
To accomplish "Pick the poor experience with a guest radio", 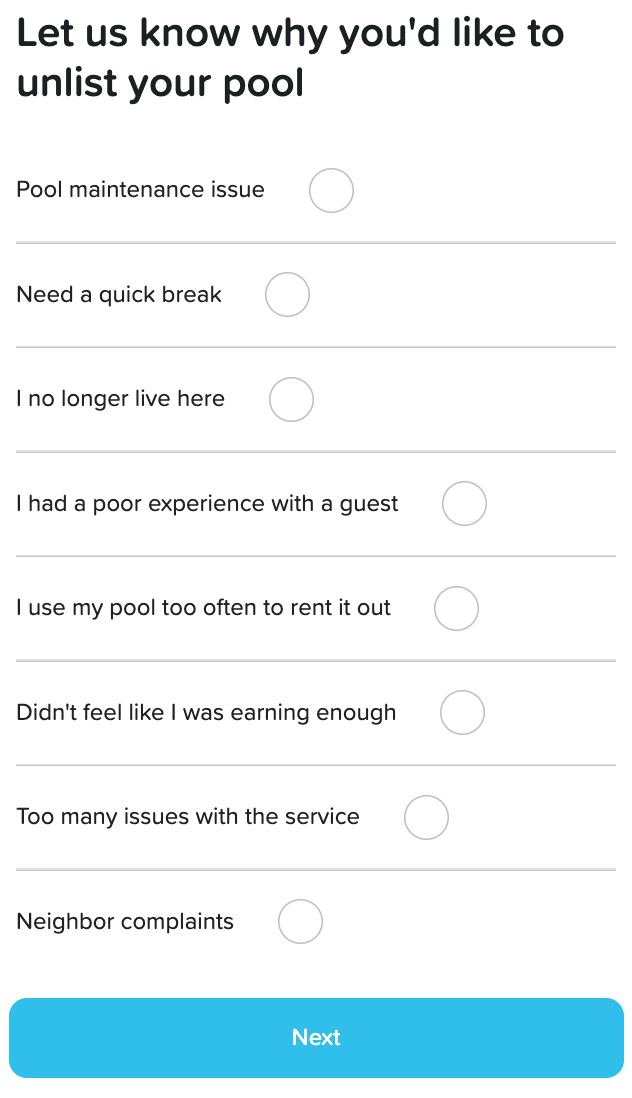I will [x=464, y=504].
